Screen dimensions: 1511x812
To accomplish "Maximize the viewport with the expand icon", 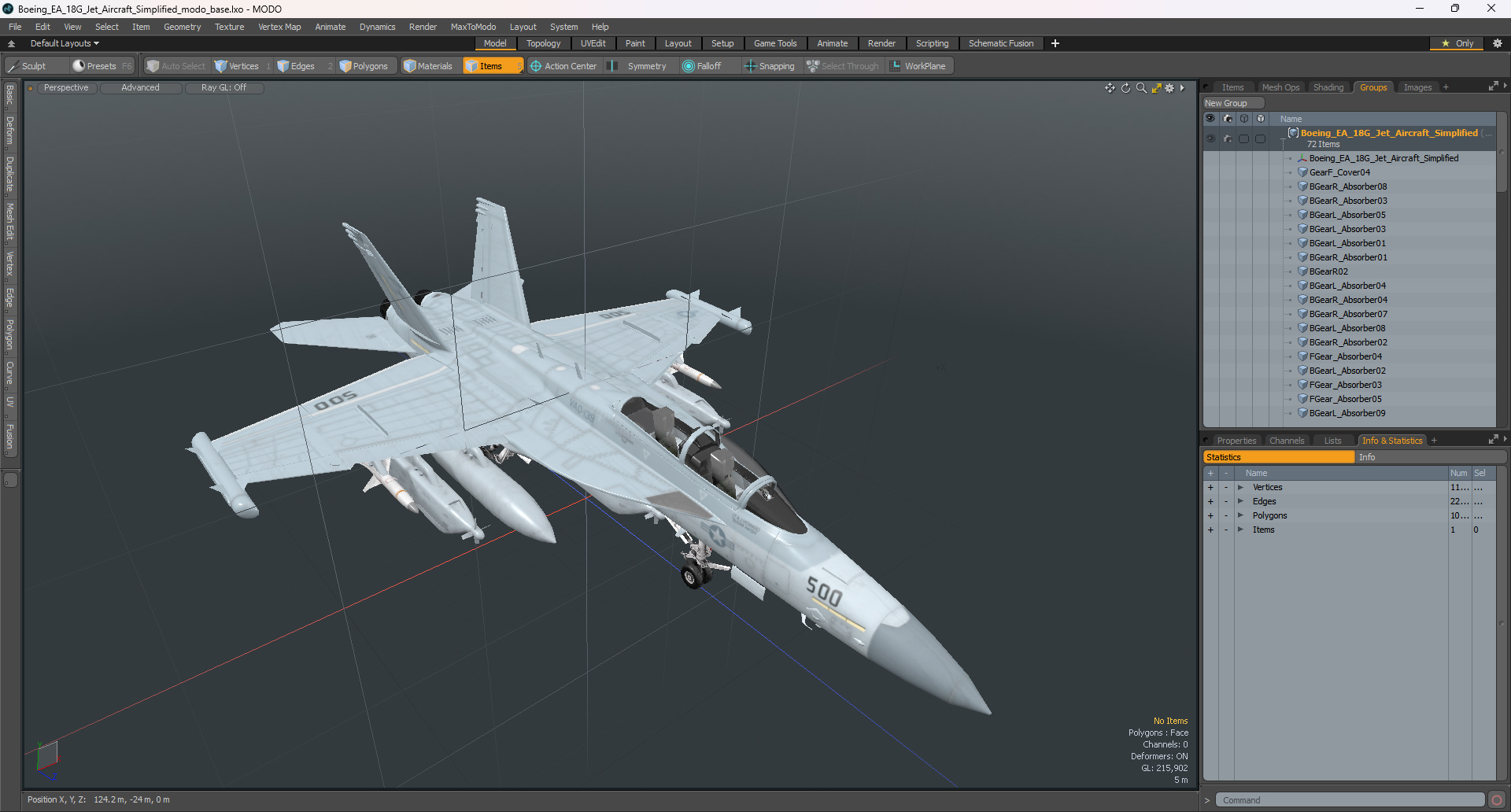I will 1156,88.
